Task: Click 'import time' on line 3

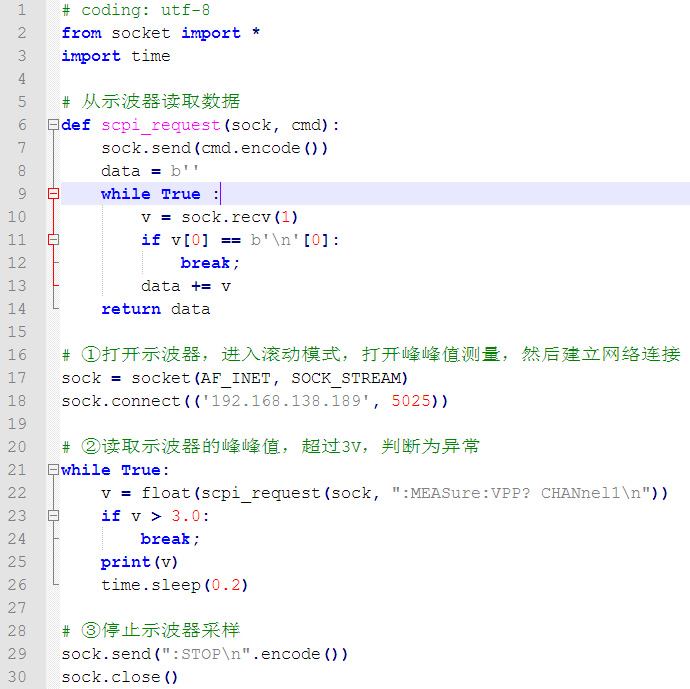Action: tap(116, 56)
